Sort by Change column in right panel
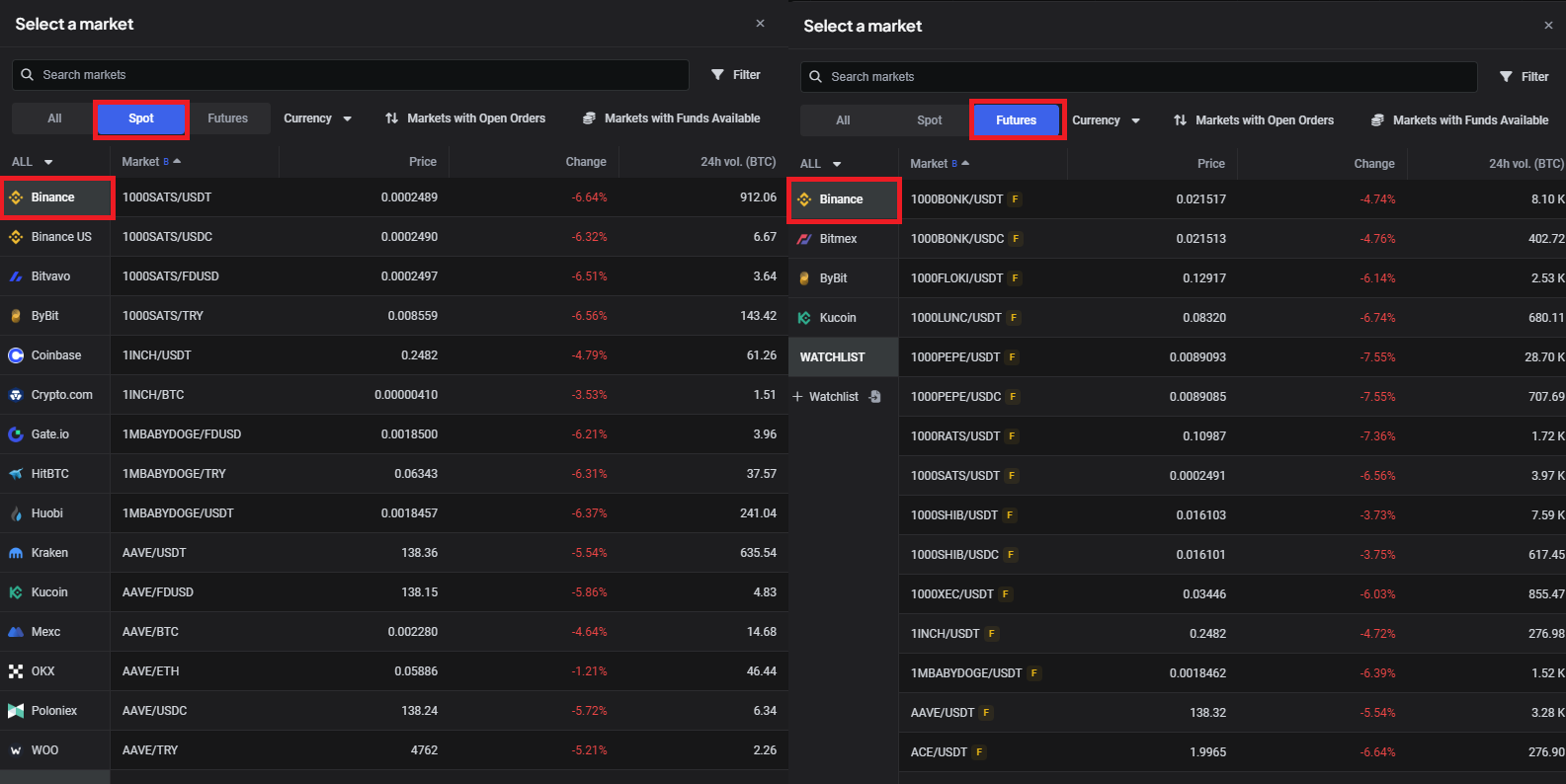 tap(1374, 164)
